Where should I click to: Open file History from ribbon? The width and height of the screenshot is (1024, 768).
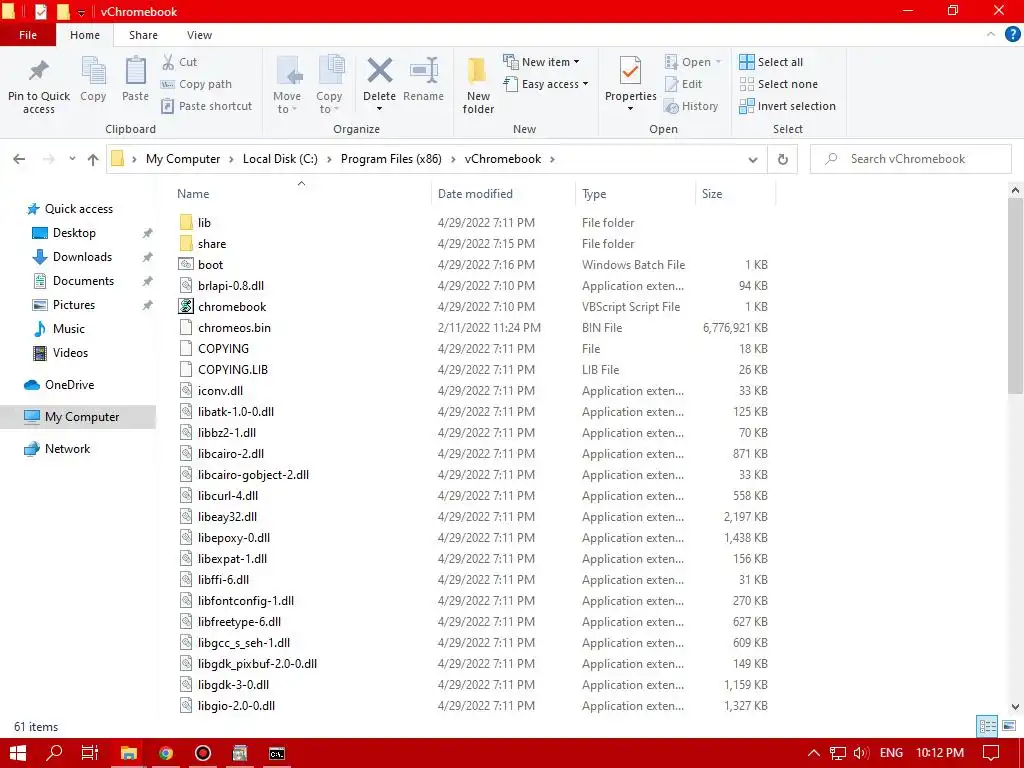pos(690,106)
